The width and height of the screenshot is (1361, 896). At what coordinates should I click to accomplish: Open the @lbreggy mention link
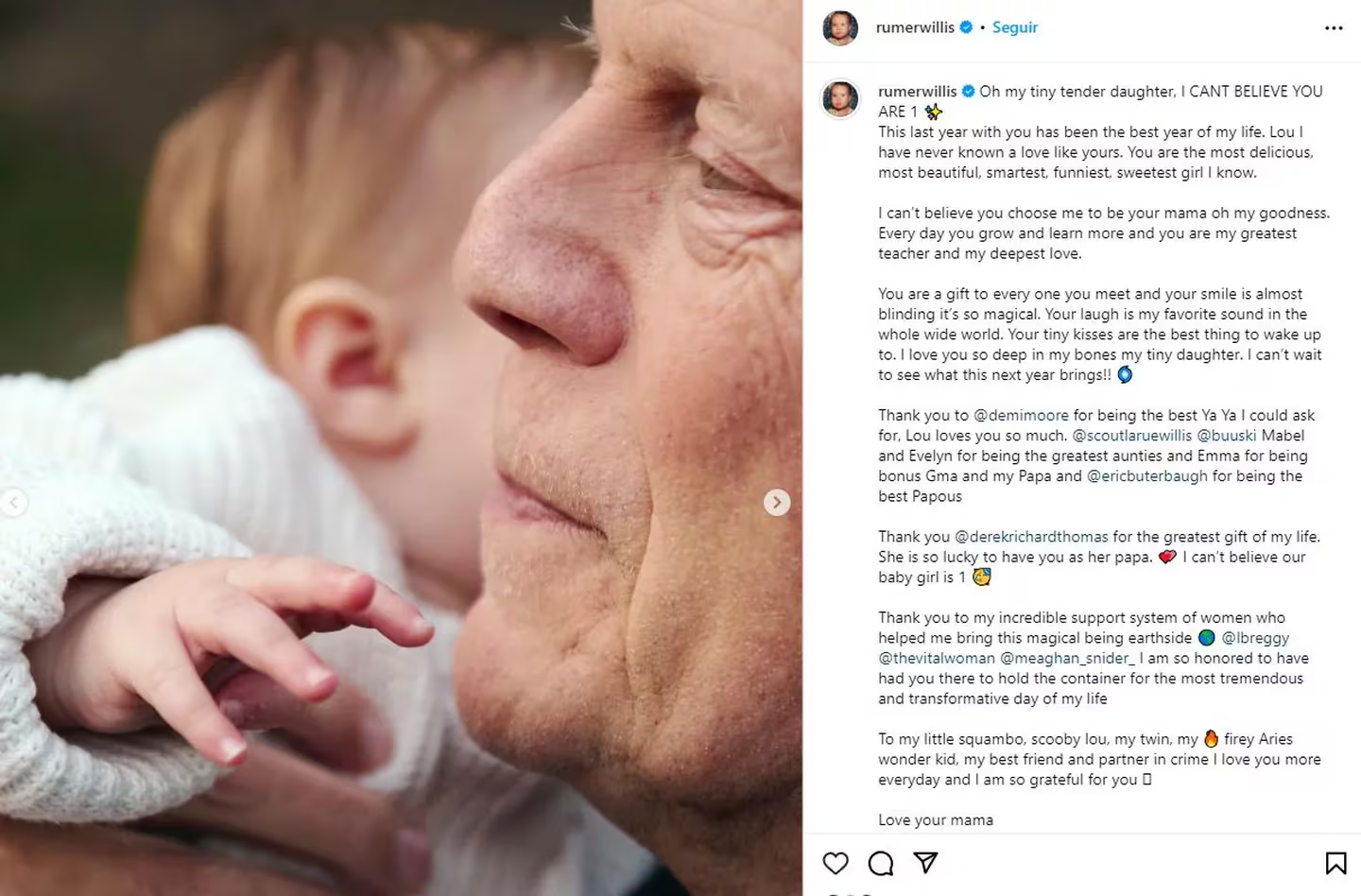[x=1255, y=638]
